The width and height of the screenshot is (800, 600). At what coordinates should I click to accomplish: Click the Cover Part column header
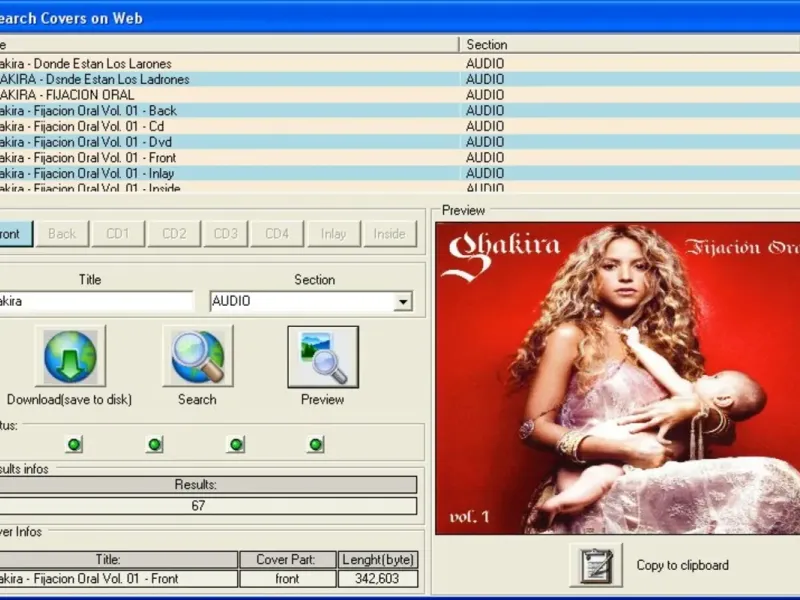pyautogui.click(x=286, y=560)
